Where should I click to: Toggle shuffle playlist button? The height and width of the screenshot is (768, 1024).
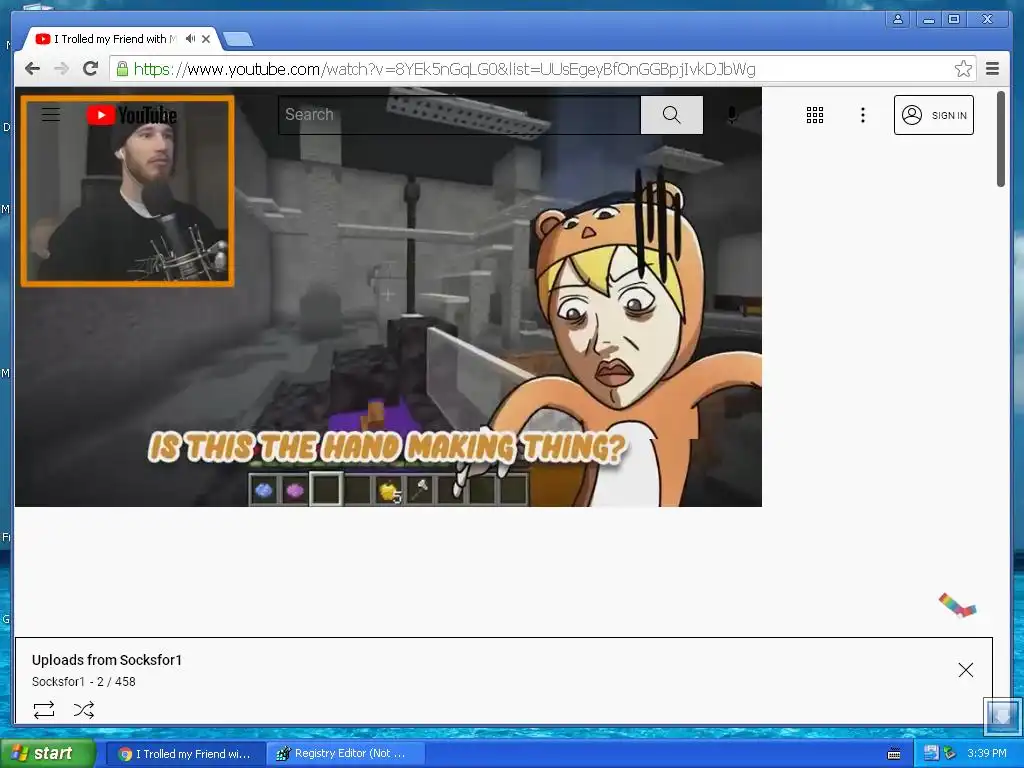[x=84, y=710]
